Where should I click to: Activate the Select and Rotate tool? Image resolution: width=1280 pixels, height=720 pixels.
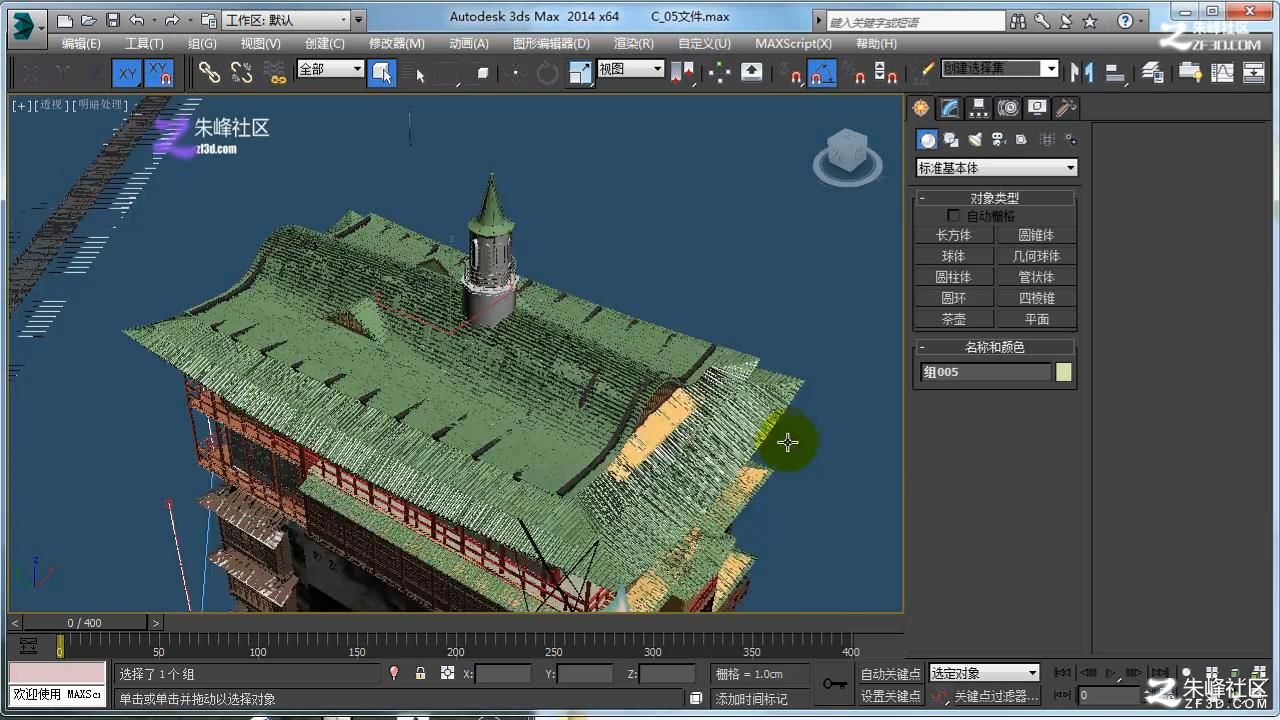(548, 72)
